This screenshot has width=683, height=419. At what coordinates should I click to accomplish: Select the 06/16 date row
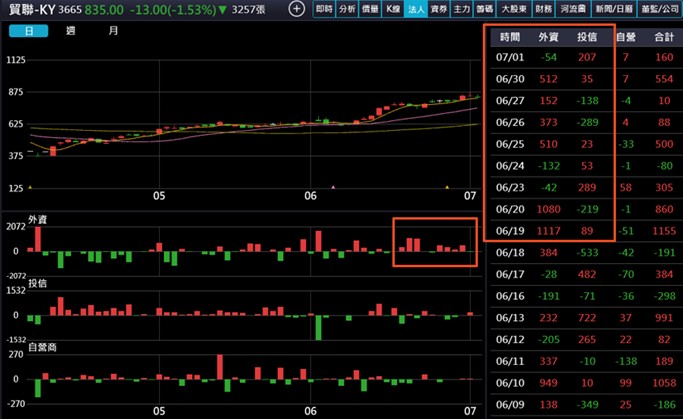[586, 296]
